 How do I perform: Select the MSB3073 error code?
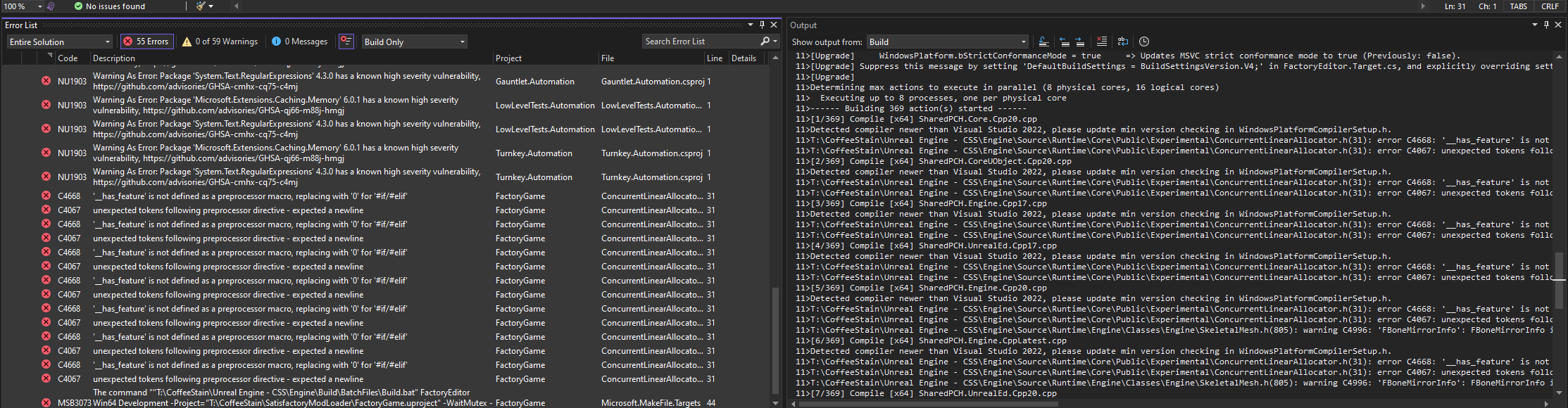(x=74, y=403)
